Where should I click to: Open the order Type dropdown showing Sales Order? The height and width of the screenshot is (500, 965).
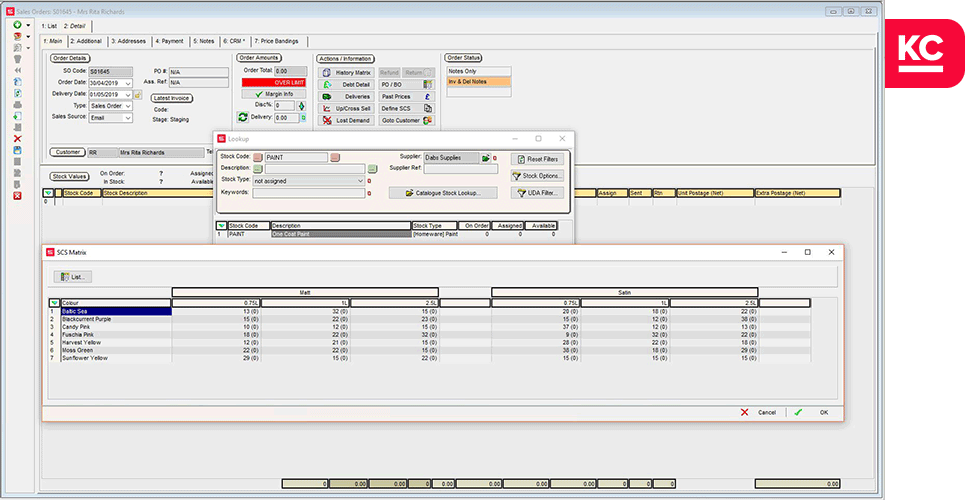tap(128, 106)
